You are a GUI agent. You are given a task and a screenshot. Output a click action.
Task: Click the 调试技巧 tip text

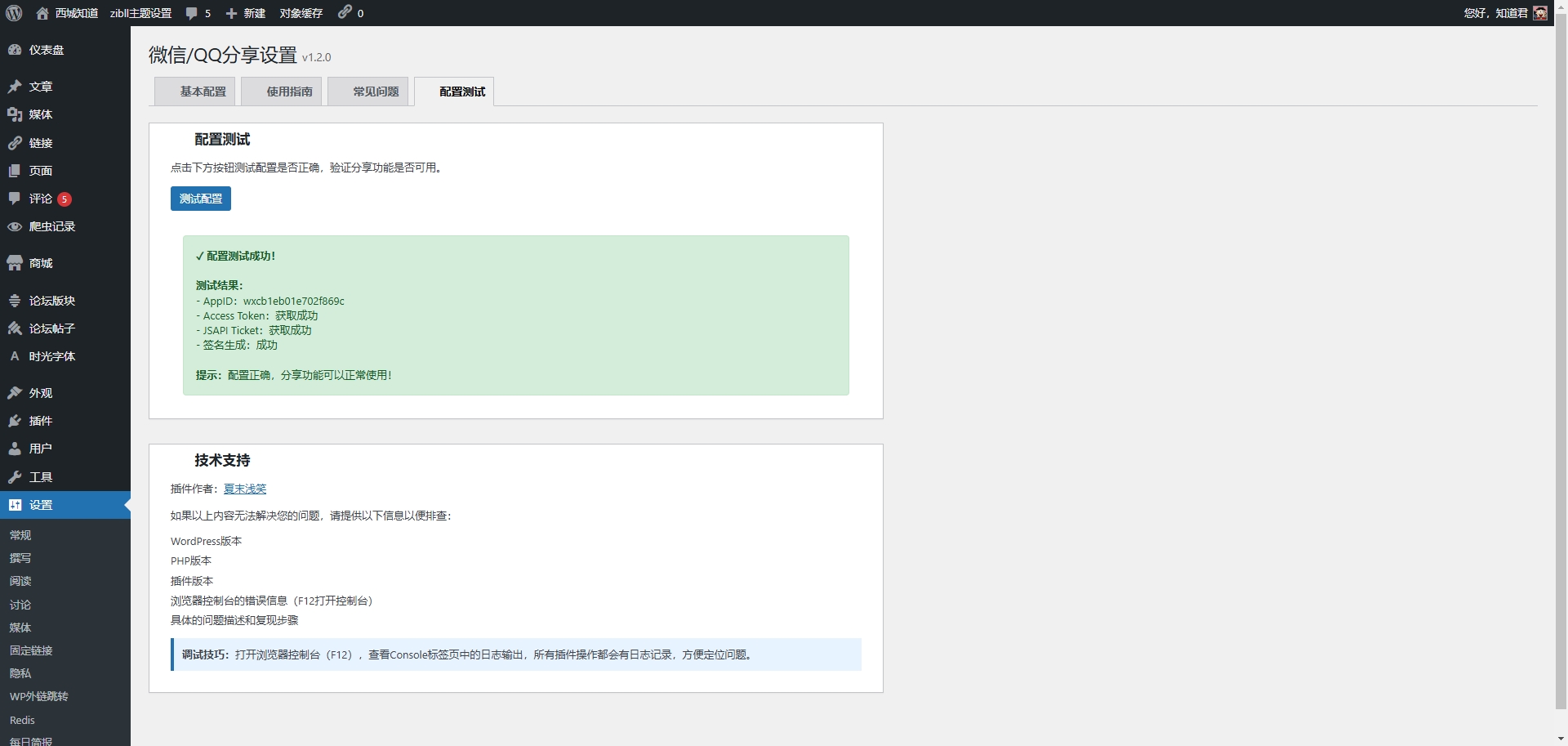[x=466, y=654]
